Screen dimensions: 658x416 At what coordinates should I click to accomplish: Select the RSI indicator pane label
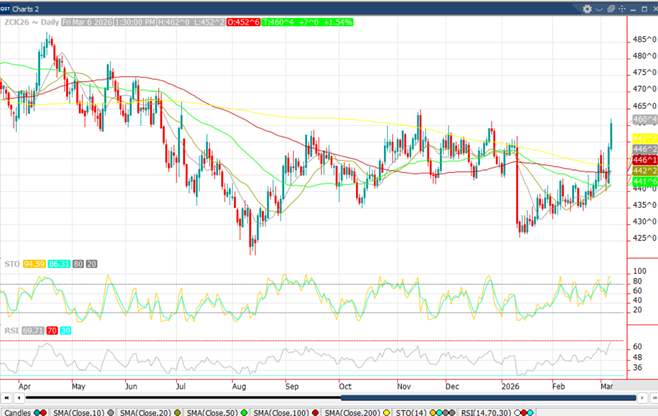(11, 329)
